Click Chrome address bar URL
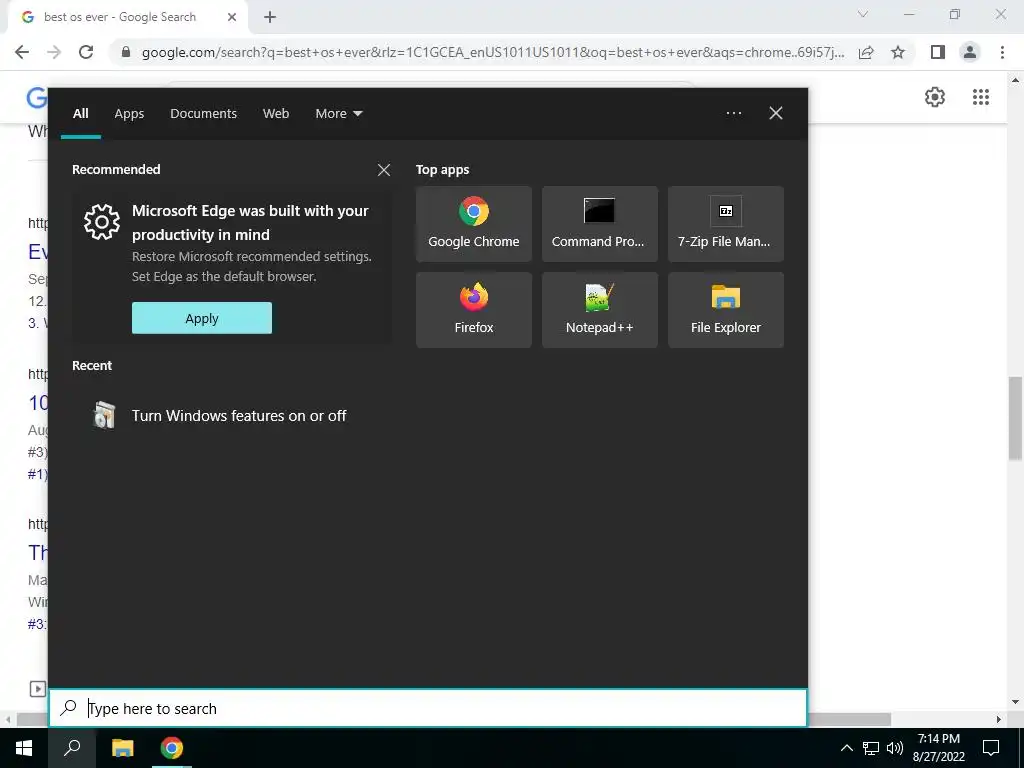The image size is (1024, 768). 493,52
